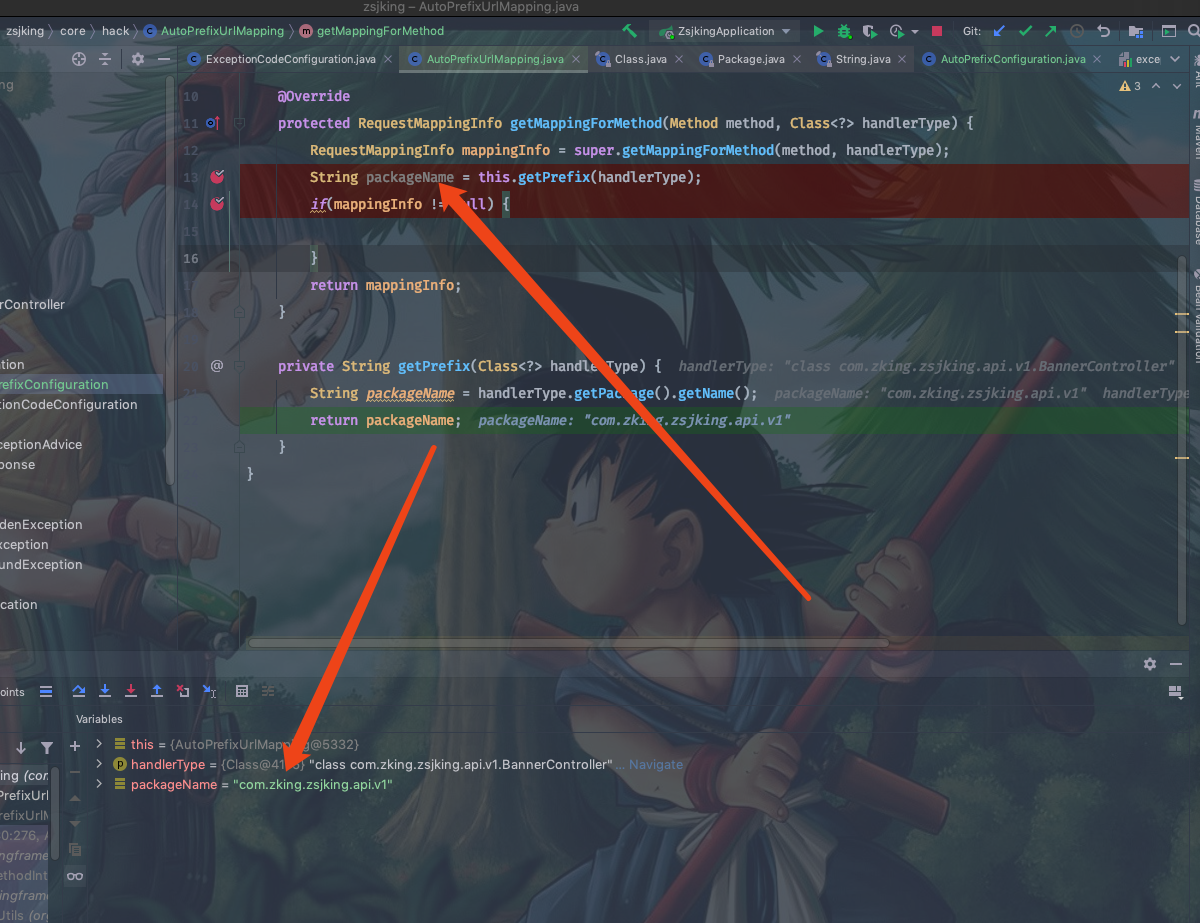Run to cursor debugger icon
The height and width of the screenshot is (923, 1200).
[x=209, y=691]
